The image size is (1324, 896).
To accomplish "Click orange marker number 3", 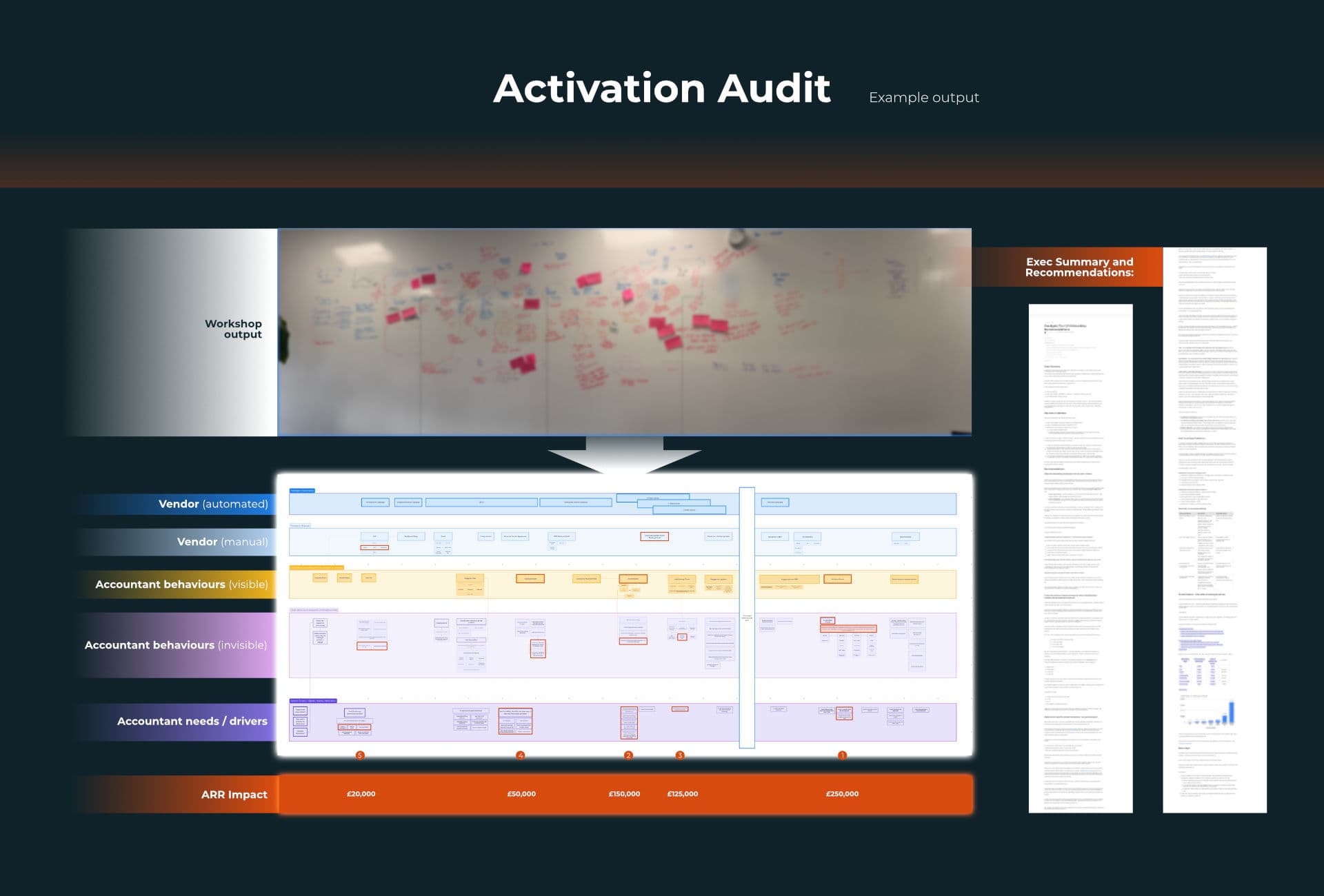I will [680, 755].
